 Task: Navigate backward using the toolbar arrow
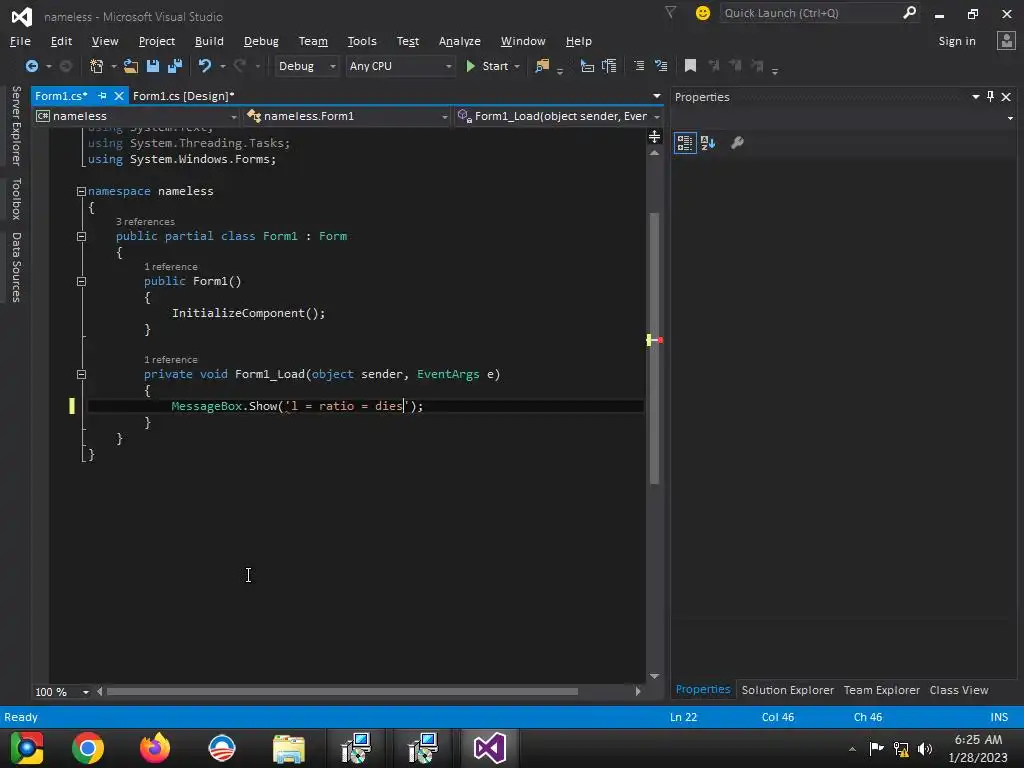coord(31,66)
